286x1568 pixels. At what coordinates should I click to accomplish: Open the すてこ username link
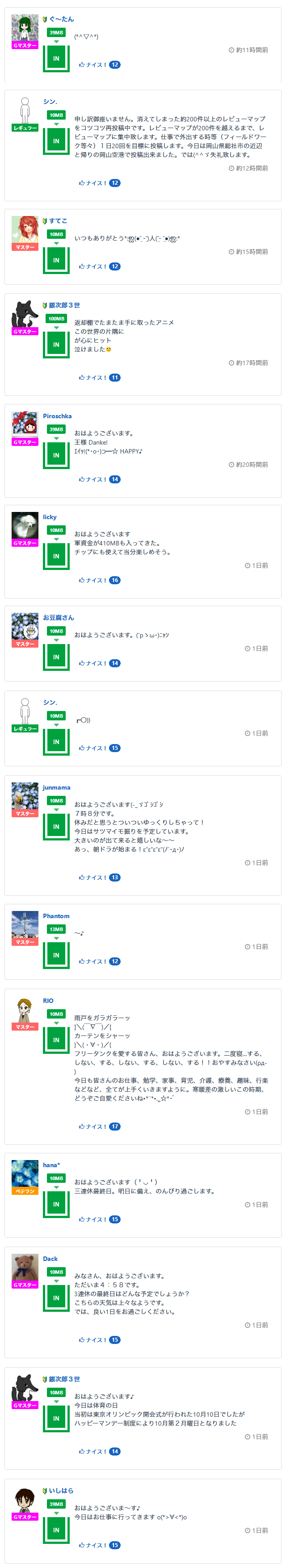[59, 221]
